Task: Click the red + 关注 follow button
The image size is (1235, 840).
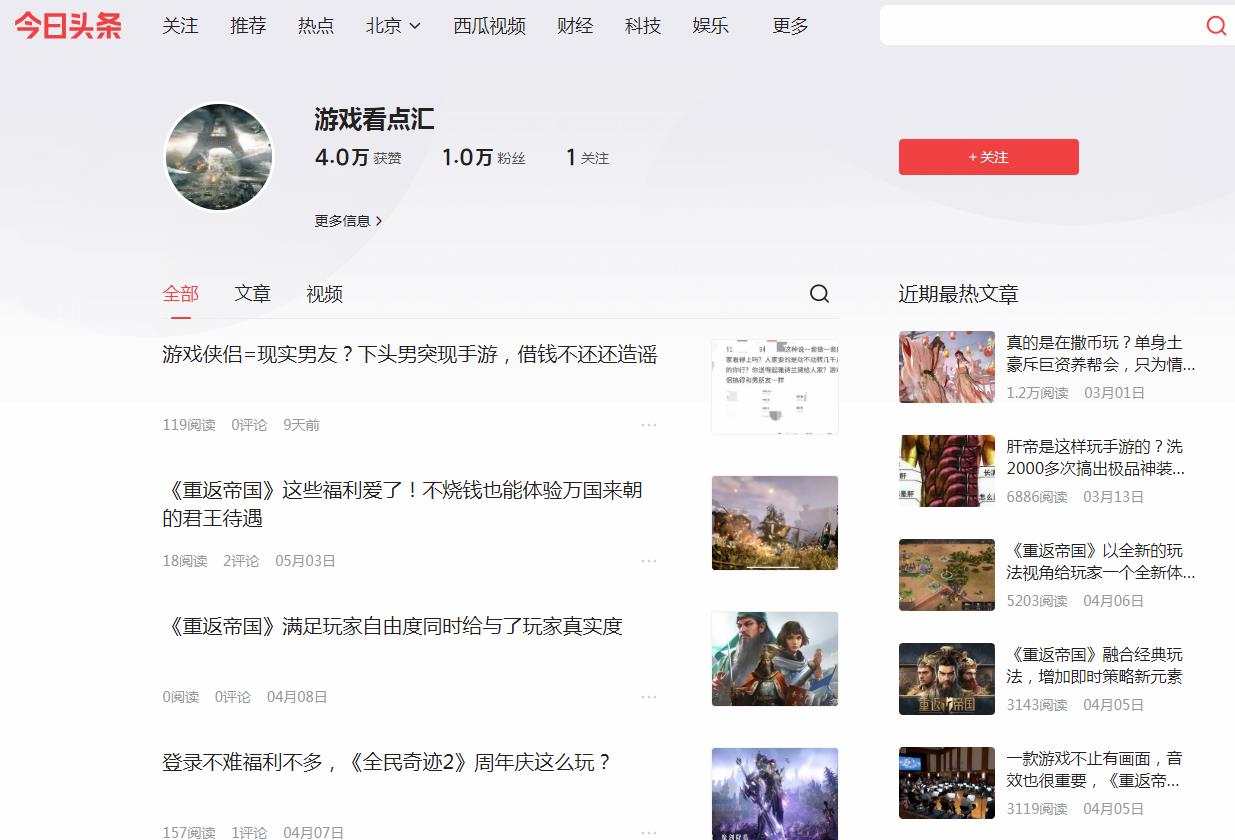Action: coord(989,157)
